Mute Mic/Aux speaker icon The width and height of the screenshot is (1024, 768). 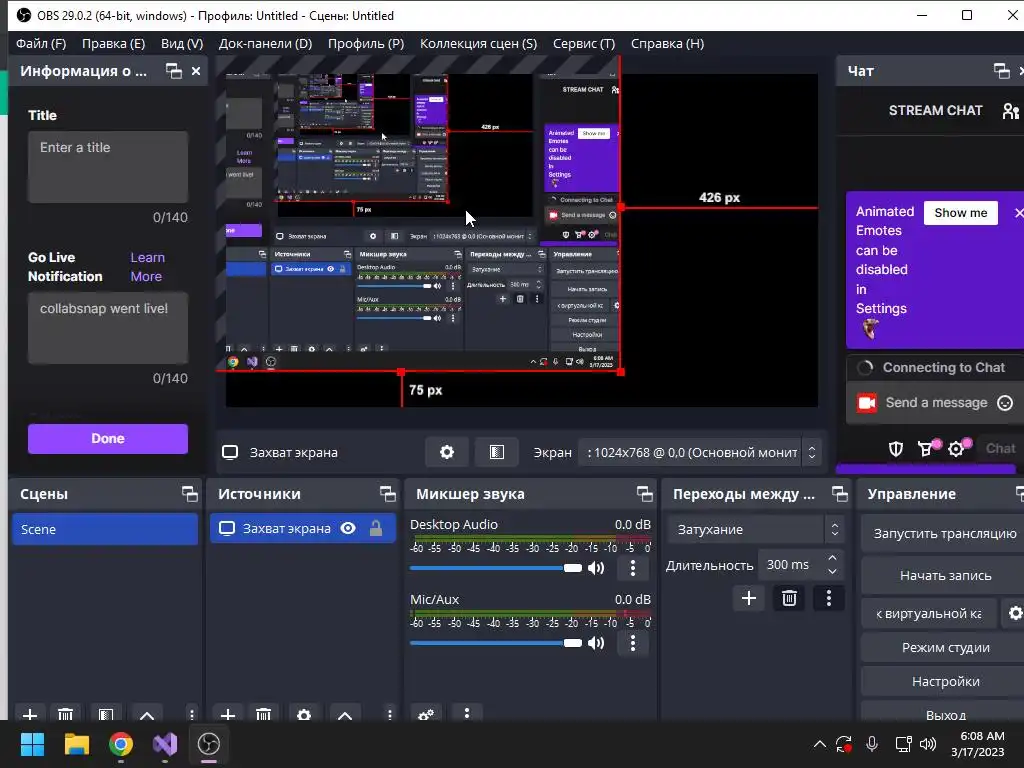click(596, 643)
